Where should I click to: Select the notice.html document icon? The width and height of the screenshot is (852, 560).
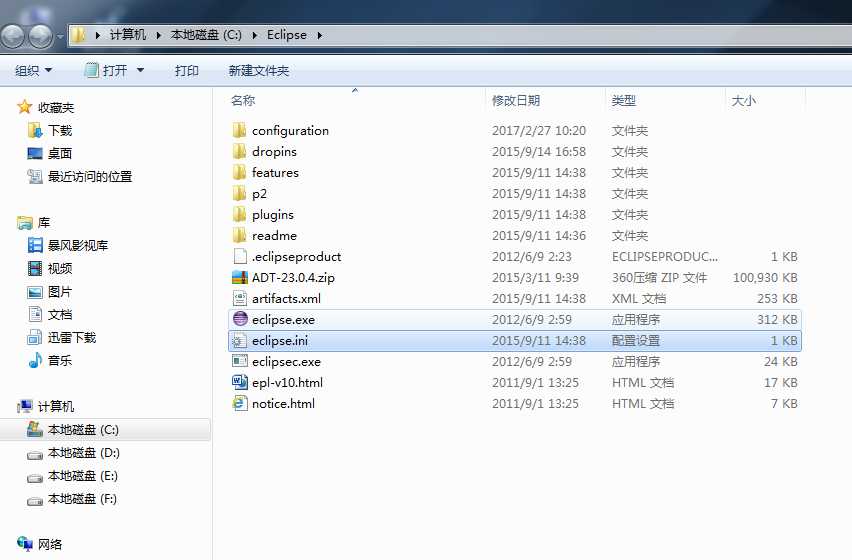[240, 404]
